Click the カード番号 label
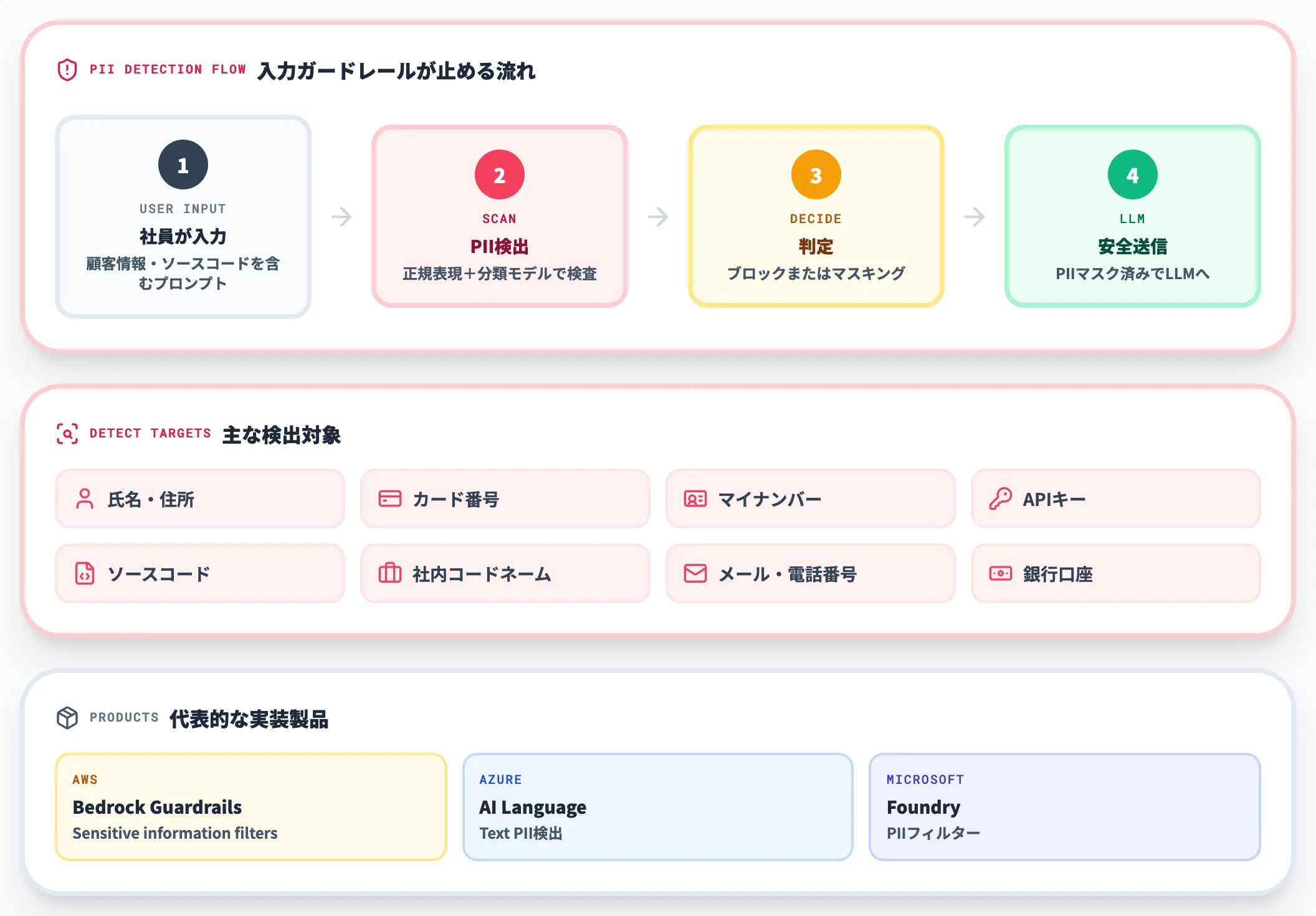 click(x=456, y=499)
